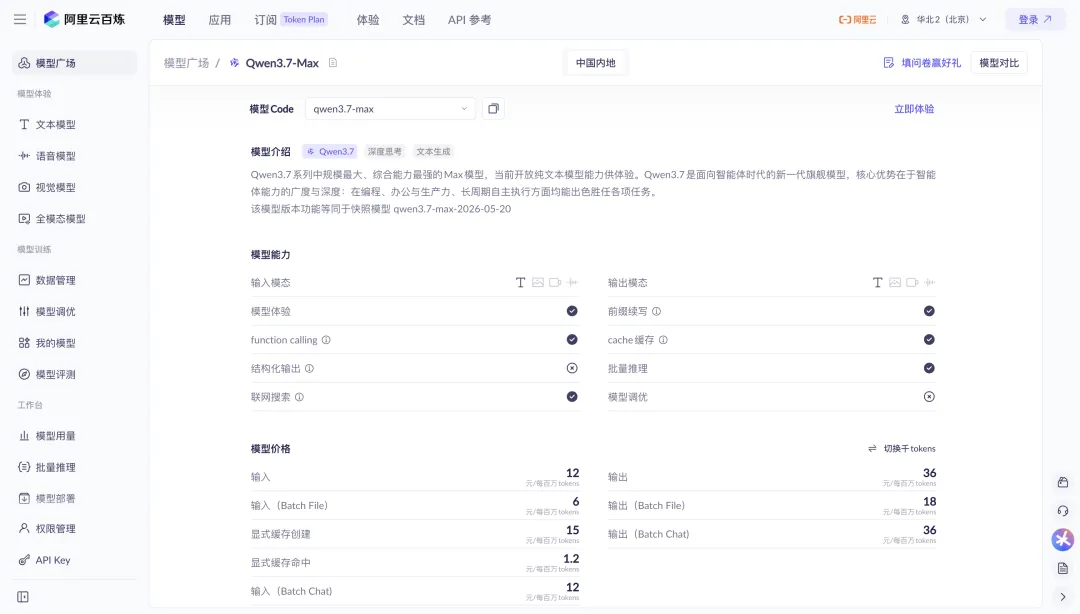This screenshot has height=614, width=1080.
Task: Open the 模型 Code dropdown qwen3.7-max
Action: [x=390, y=109]
